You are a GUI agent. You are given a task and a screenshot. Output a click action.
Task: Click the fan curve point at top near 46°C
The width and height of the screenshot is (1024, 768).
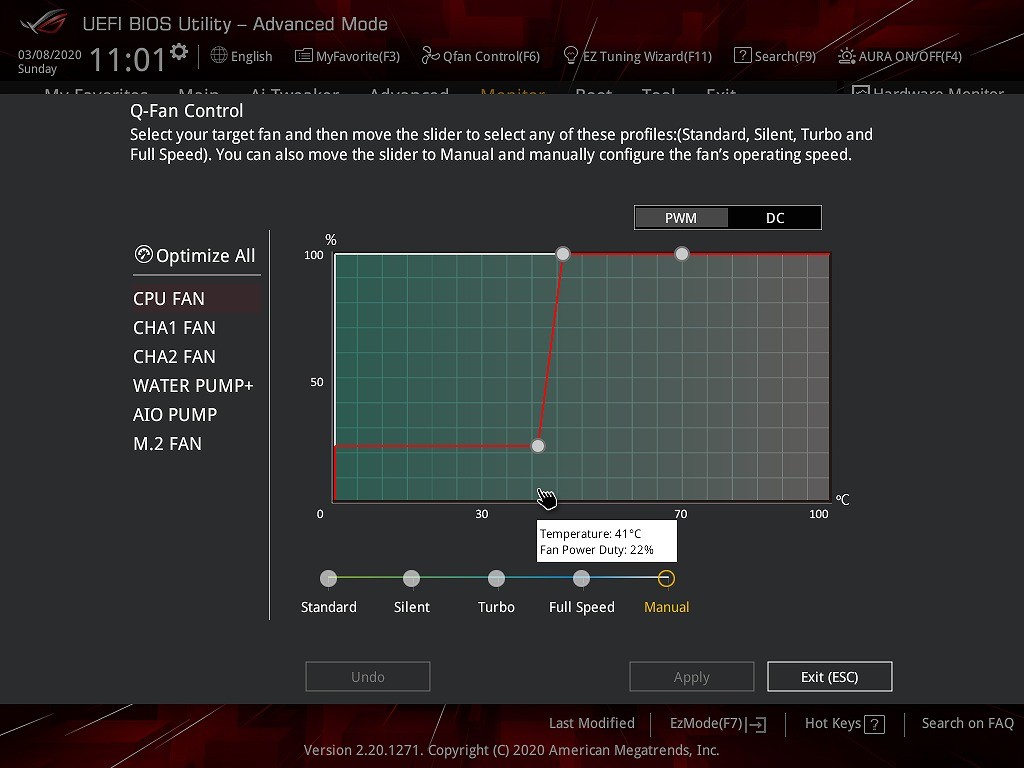pyautogui.click(x=562, y=253)
